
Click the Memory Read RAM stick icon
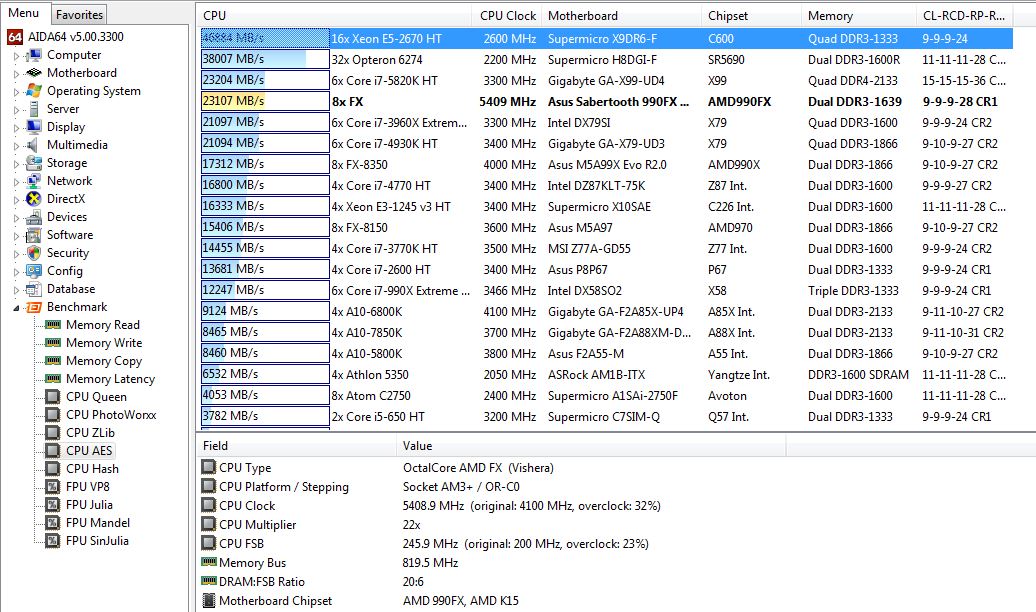53,325
